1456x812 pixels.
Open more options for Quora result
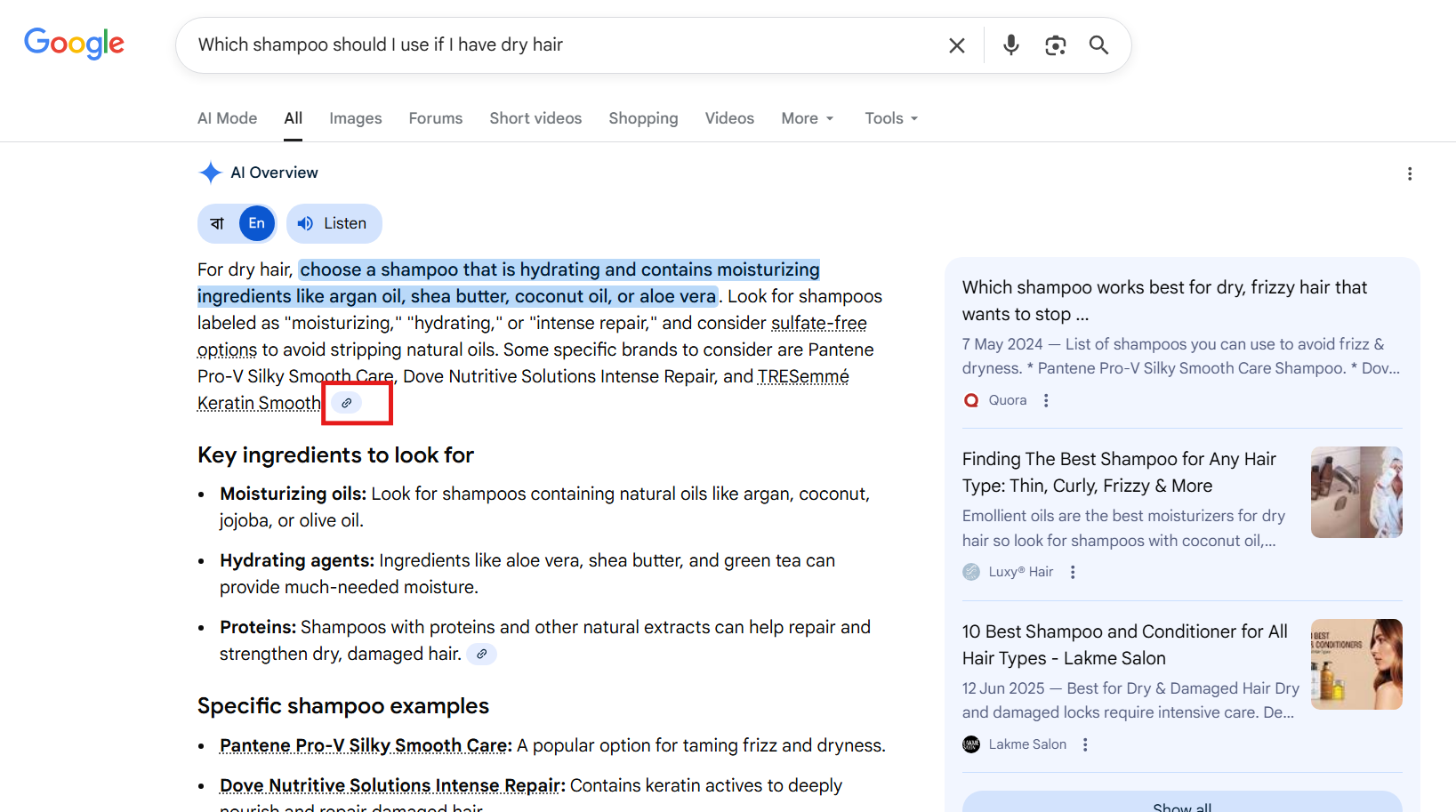1046,400
